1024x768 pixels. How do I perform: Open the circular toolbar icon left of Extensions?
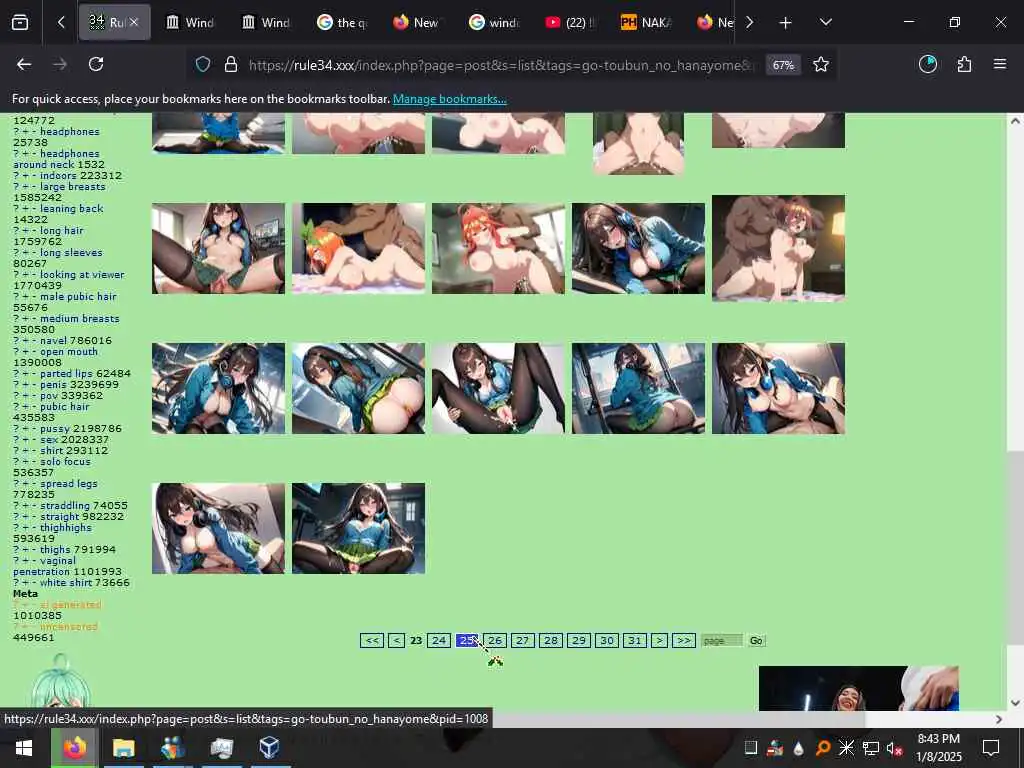[x=927, y=64]
